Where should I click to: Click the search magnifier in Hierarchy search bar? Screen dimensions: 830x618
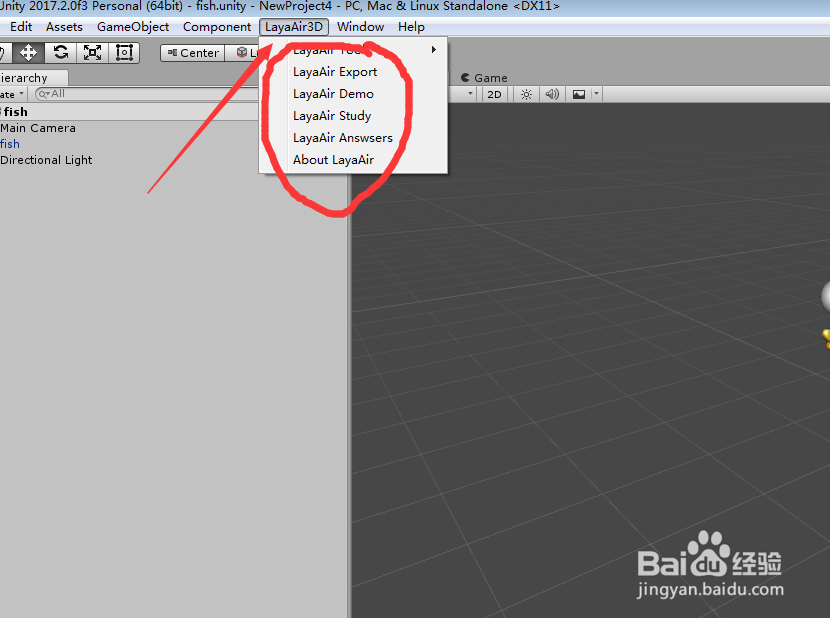point(43,92)
